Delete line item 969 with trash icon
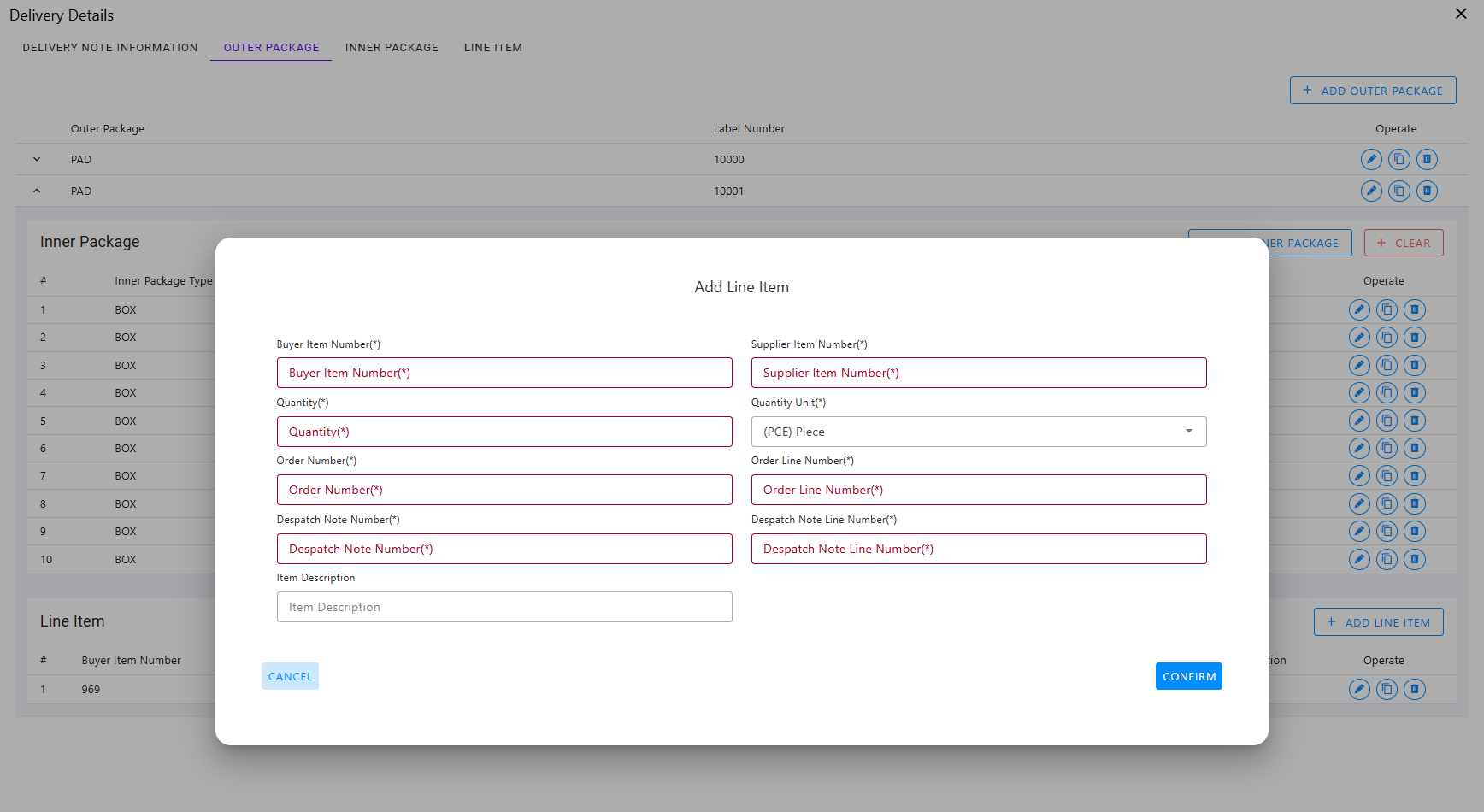 tap(1415, 689)
